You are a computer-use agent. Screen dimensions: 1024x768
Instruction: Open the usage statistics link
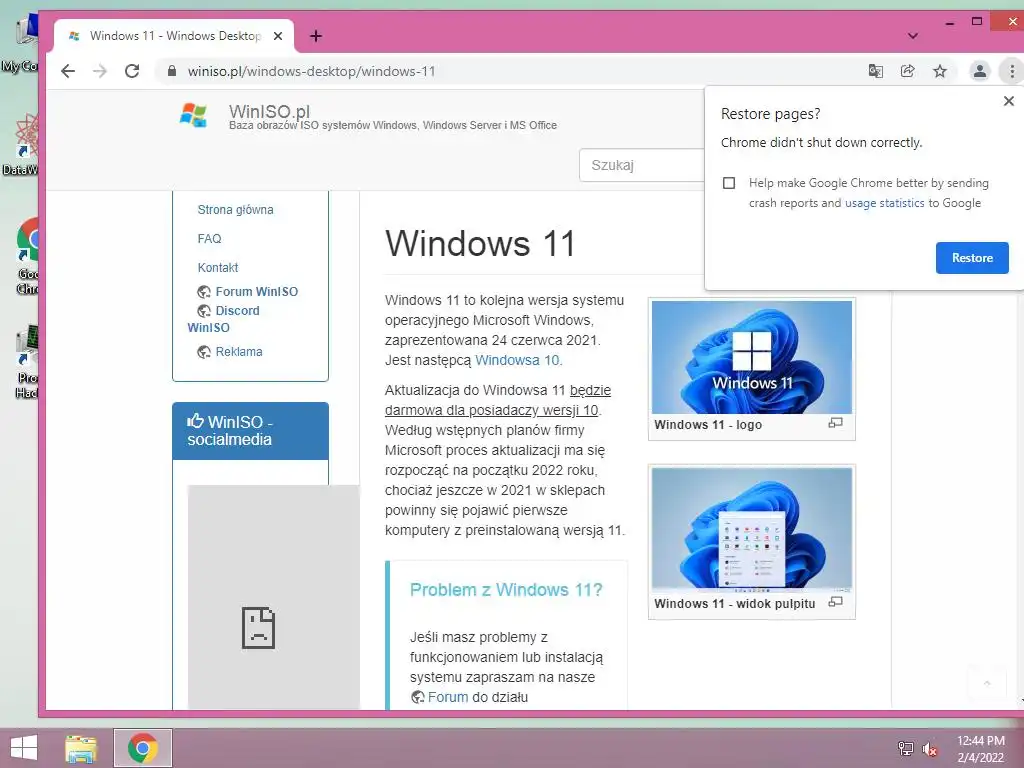tap(884, 203)
